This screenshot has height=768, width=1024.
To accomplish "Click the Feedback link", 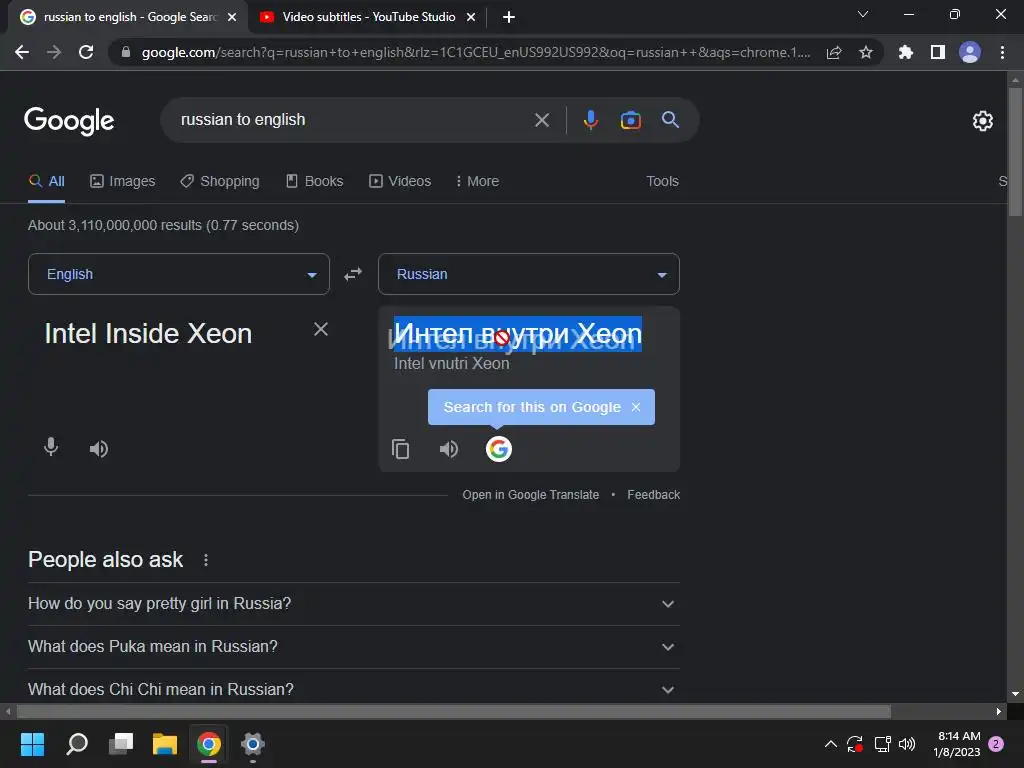I will (x=653, y=494).
